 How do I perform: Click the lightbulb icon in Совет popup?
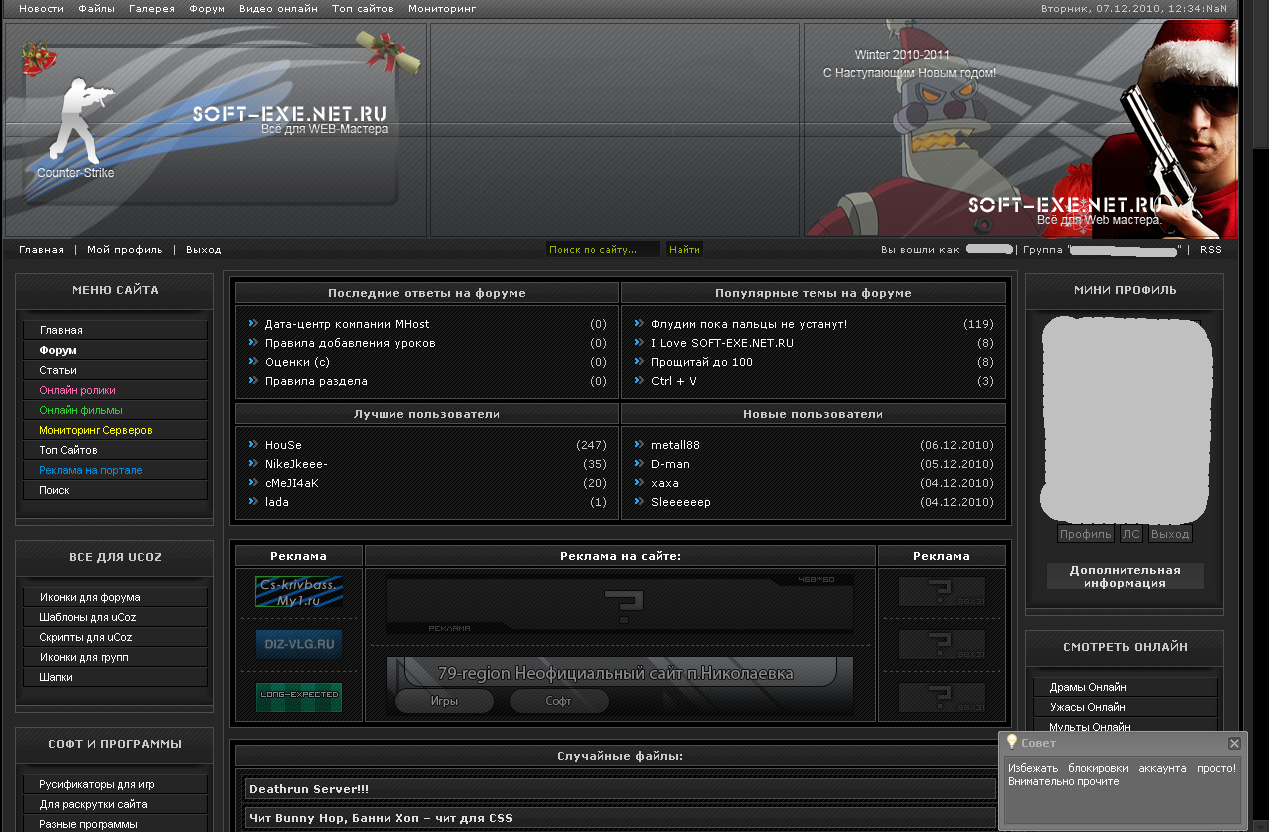pos(1012,742)
